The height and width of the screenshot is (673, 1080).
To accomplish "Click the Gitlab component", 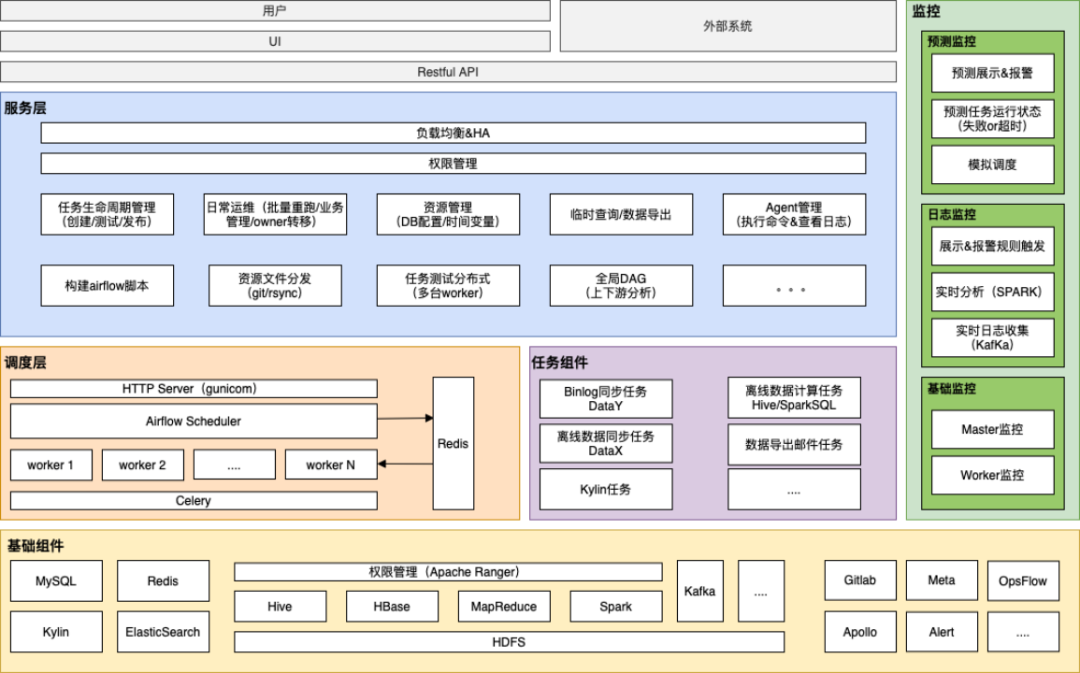I will click(x=859, y=580).
